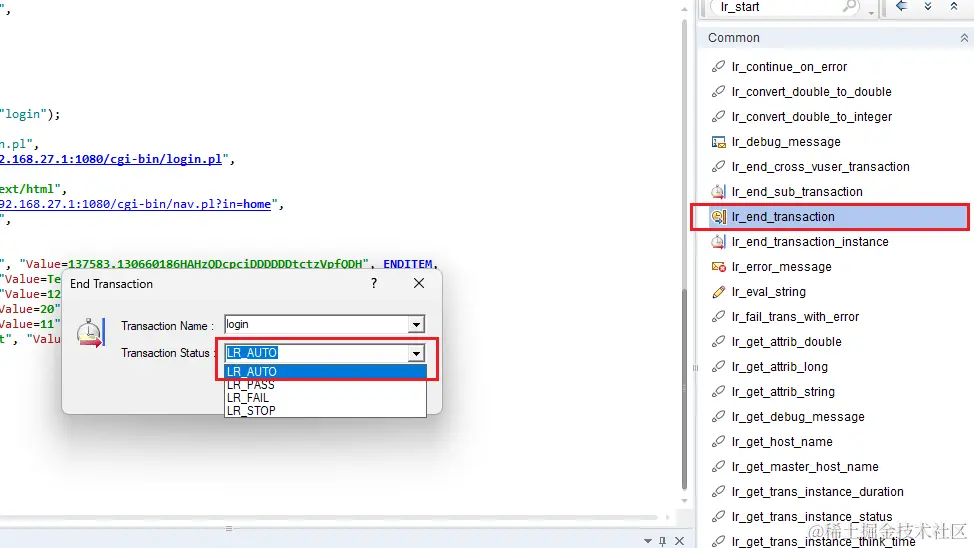Screen dimensions: 974x548
Task: Click the lr_error_message icon
Action: pos(718,267)
